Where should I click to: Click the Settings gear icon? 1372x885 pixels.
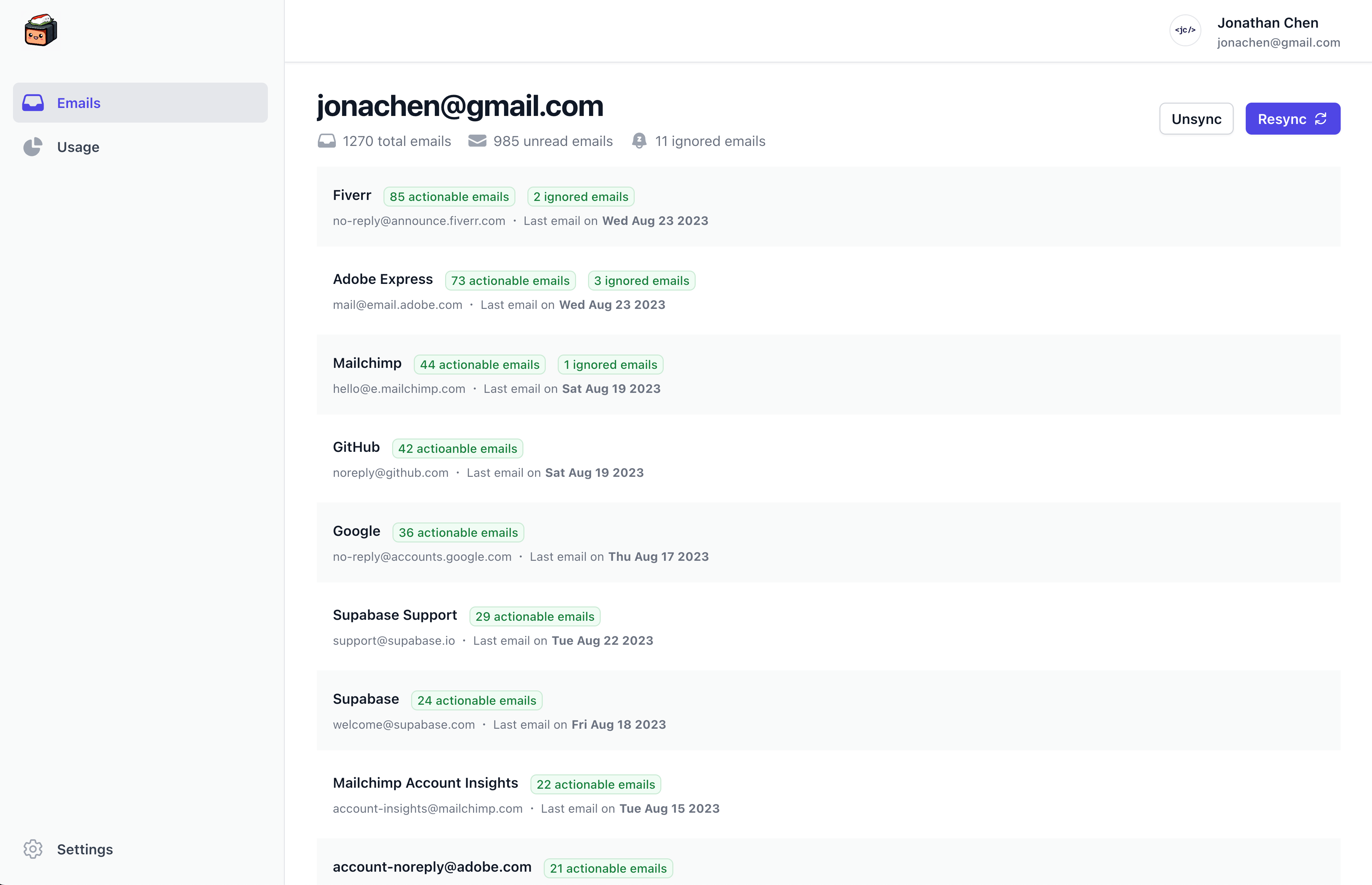pyautogui.click(x=33, y=849)
